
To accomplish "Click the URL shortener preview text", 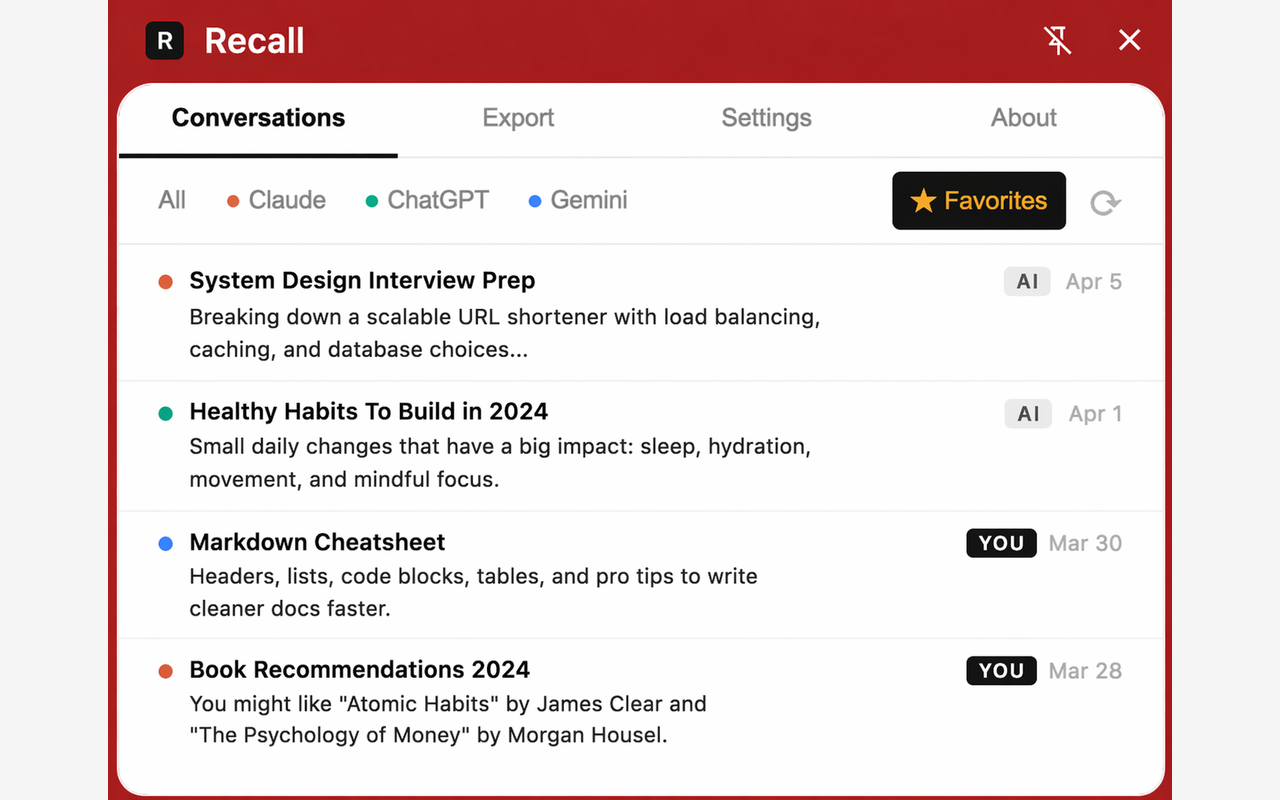I will point(505,333).
